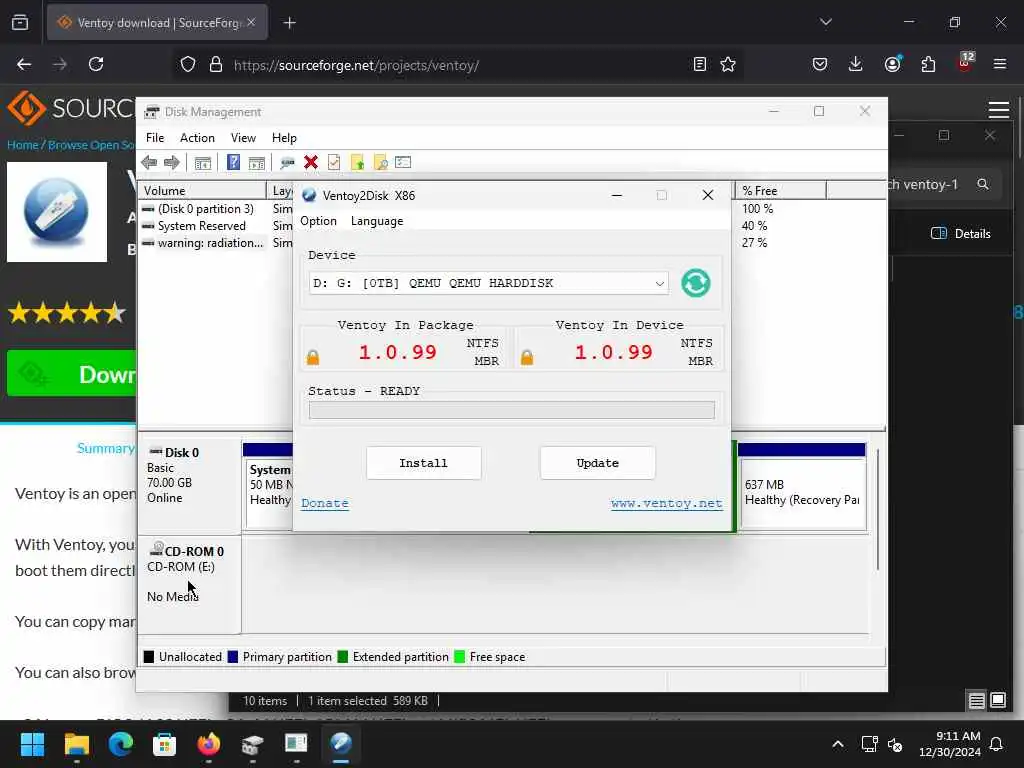Screen dimensions: 1024x768
Task: Open Language menu in Ventoy2Disk
Action: tap(377, 221)
